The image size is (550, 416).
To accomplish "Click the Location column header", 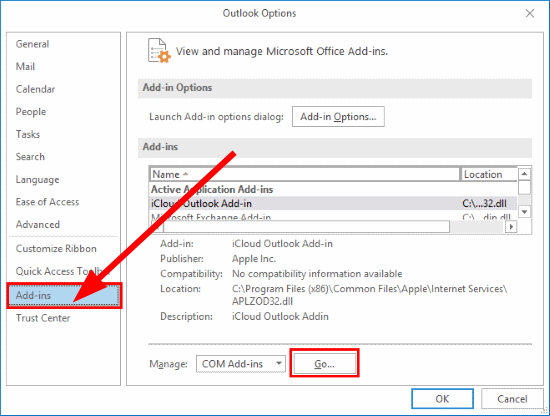I will [489, 174].
